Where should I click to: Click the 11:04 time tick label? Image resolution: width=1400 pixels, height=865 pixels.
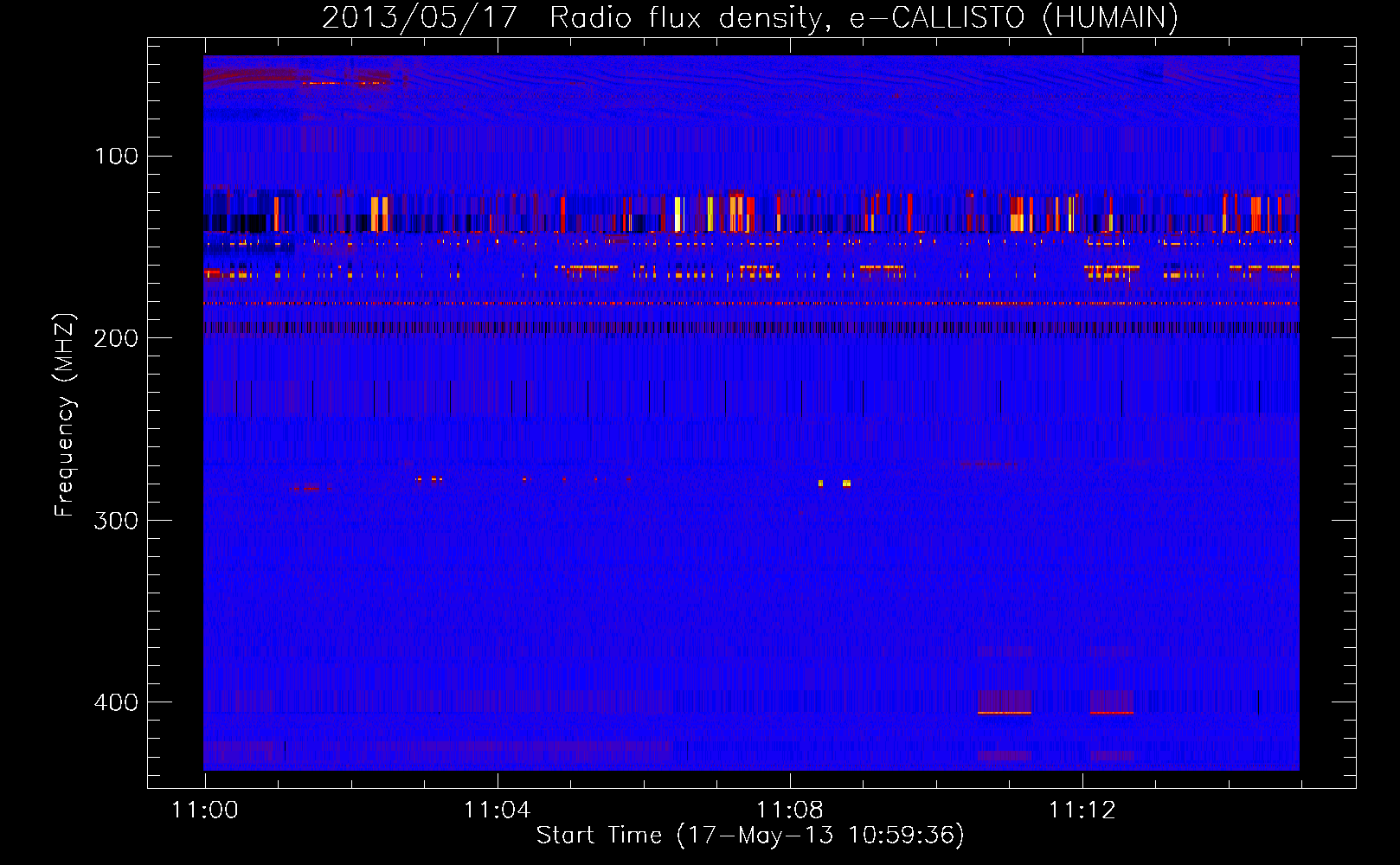[498, 811]
